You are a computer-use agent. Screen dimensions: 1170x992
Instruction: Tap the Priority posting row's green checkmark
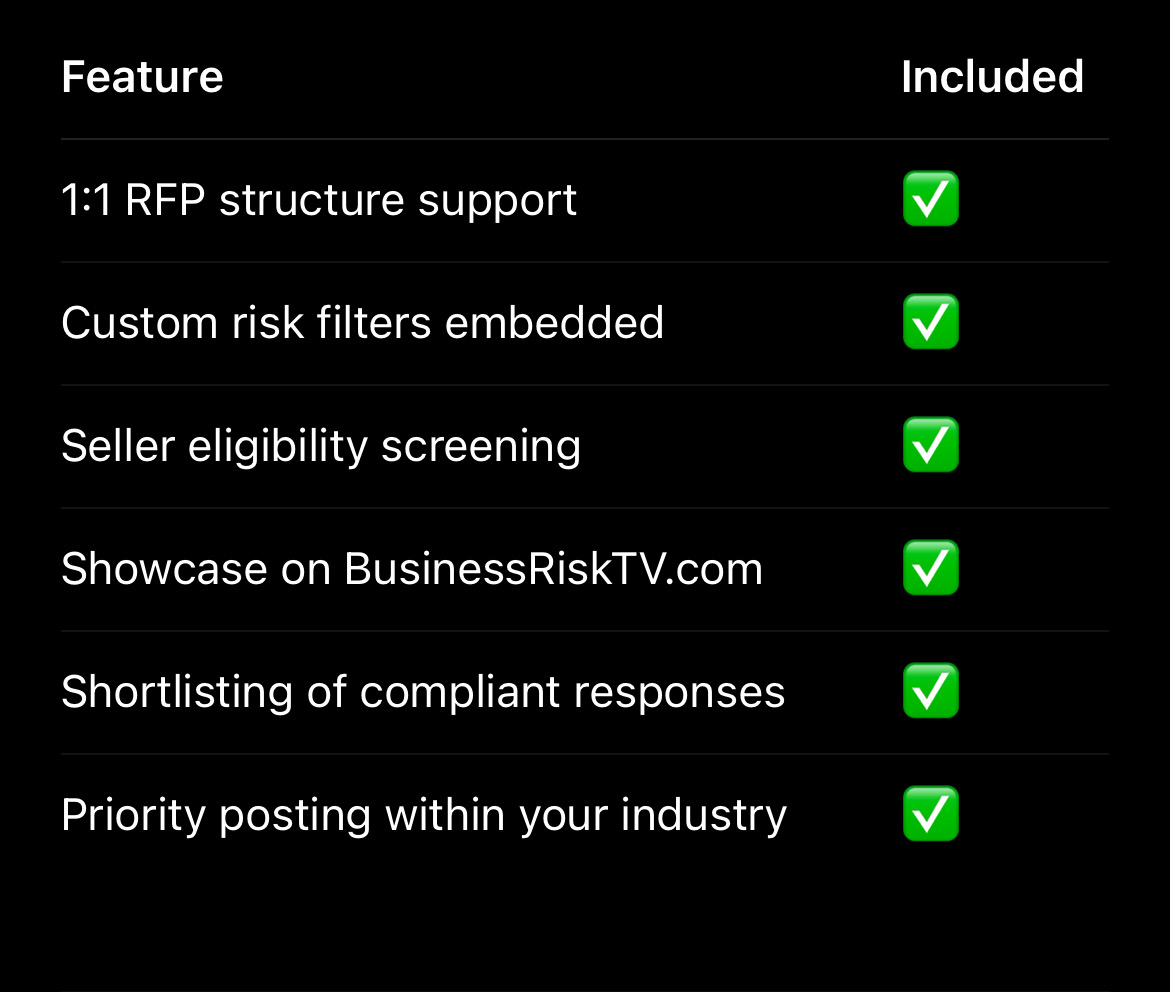(930, 814)
